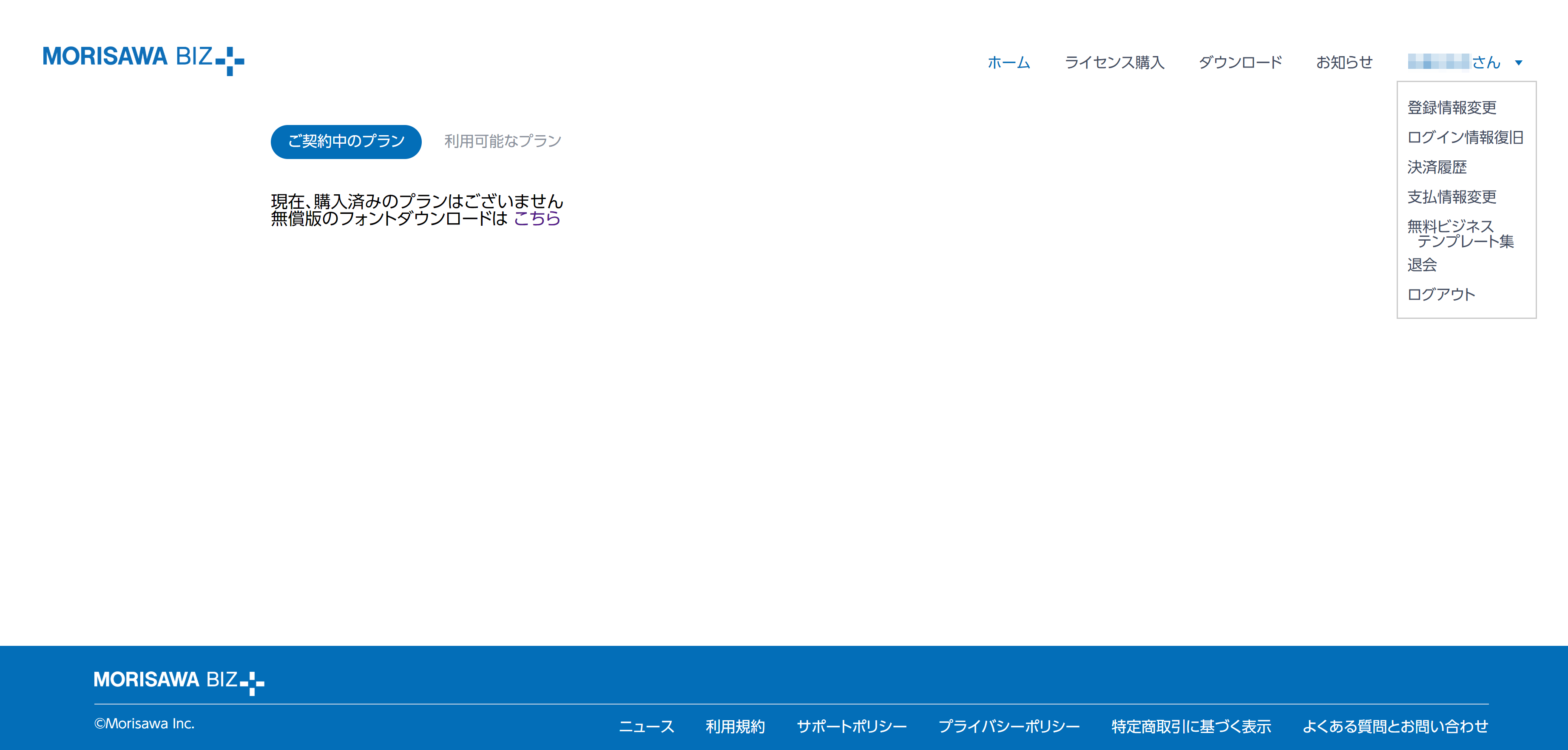Image resolution: width=1568 pixels, height=750 pixels.
Task: Open プライバシーポリシー in the footer
Action: click(1008, 726)
